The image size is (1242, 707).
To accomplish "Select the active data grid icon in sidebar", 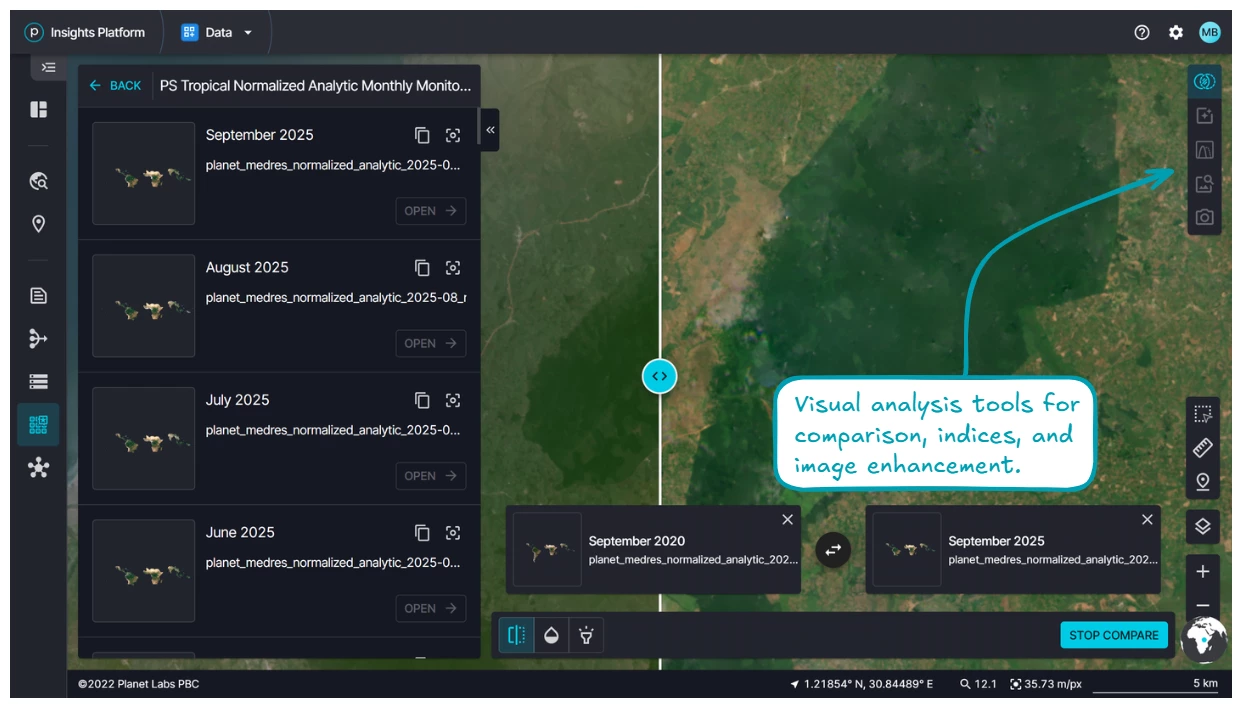I will click(38, 424).
